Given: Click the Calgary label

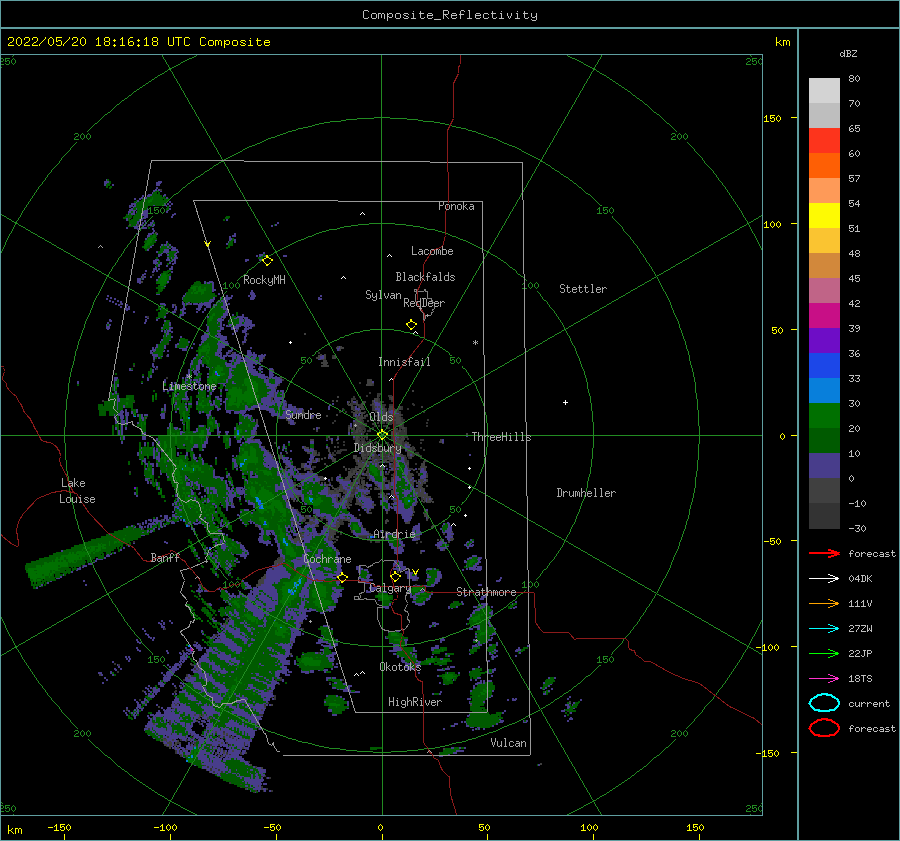Looking at the screenshot, I should click(390, 588).
